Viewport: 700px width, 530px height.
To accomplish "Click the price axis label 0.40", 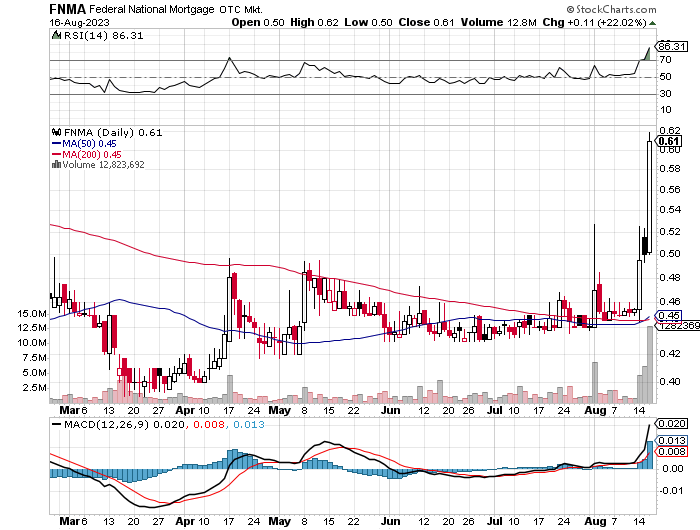I will tap(670, 381).
